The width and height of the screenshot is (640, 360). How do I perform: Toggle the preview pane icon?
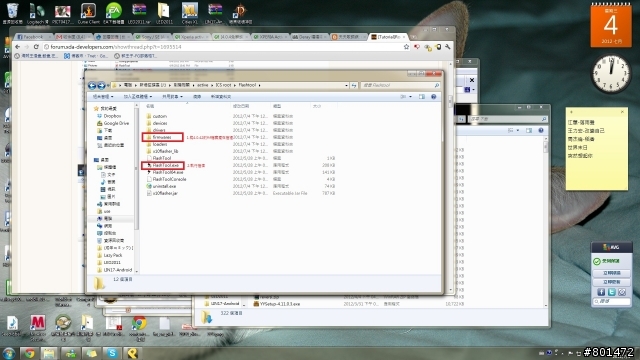422,97
